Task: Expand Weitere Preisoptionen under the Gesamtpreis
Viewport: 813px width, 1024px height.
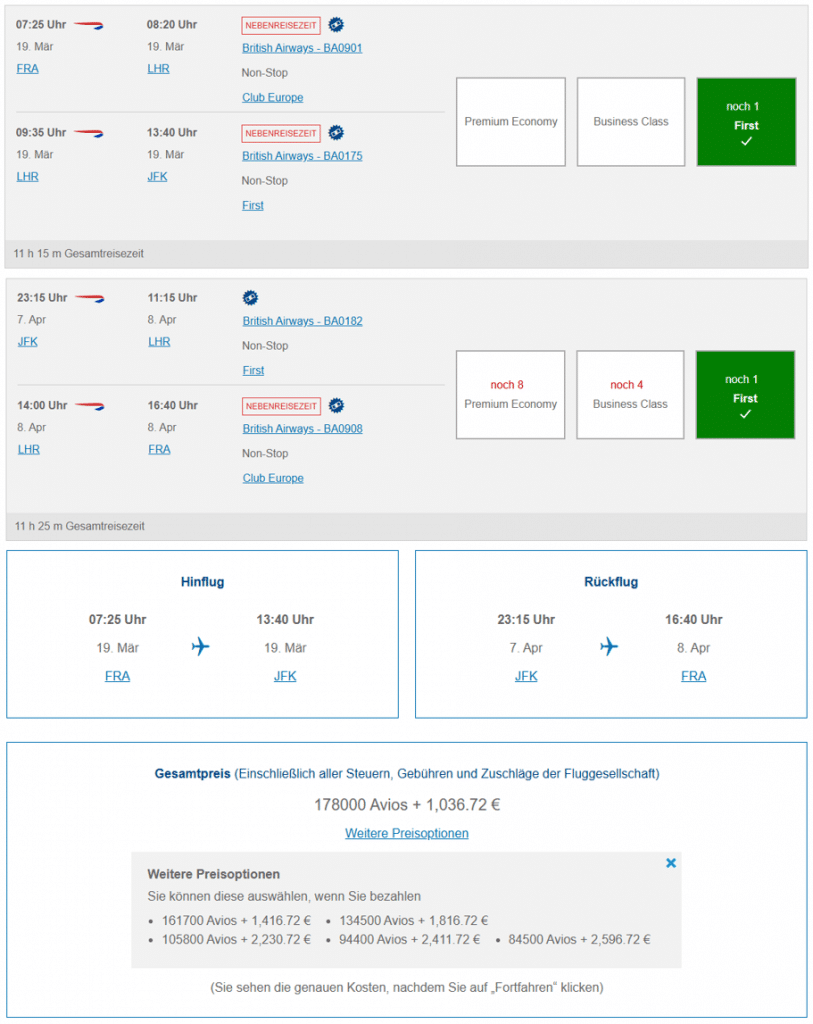Action: (406, 833)
